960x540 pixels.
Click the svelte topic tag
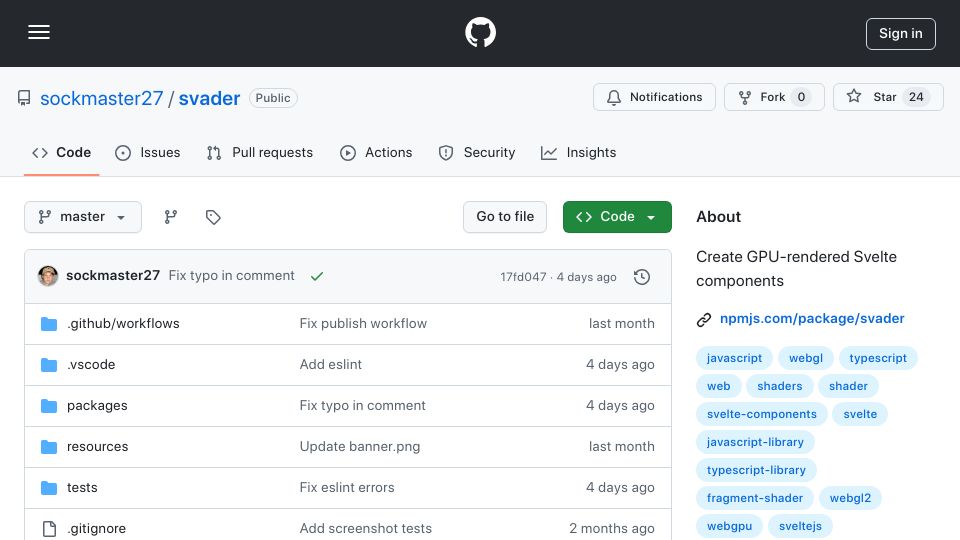pyautogui.click(x=860, y=414)
